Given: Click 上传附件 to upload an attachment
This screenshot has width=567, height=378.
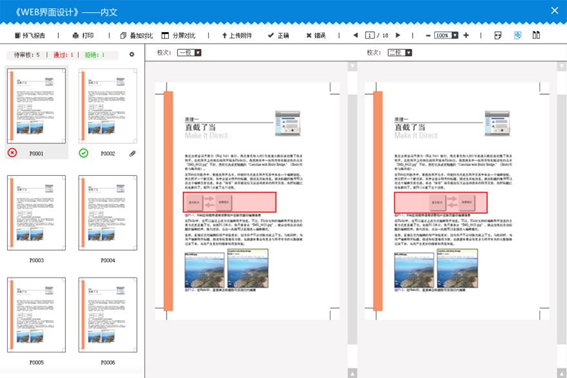Looking at the screenshot, I should (x=237, y=35).
